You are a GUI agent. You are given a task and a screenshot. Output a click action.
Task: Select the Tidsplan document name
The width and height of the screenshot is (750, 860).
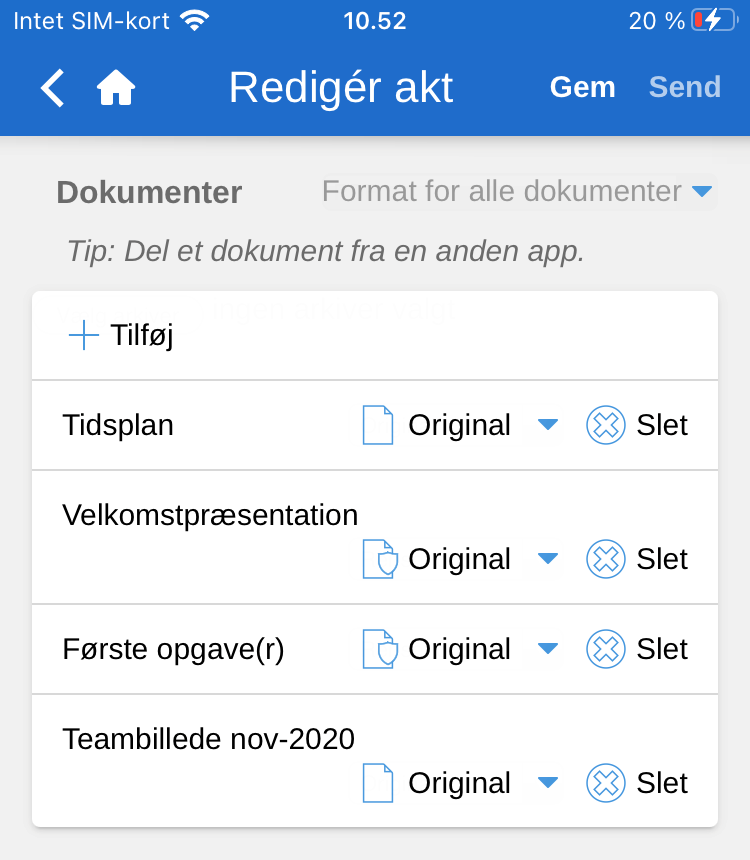[x=118, y=425]
